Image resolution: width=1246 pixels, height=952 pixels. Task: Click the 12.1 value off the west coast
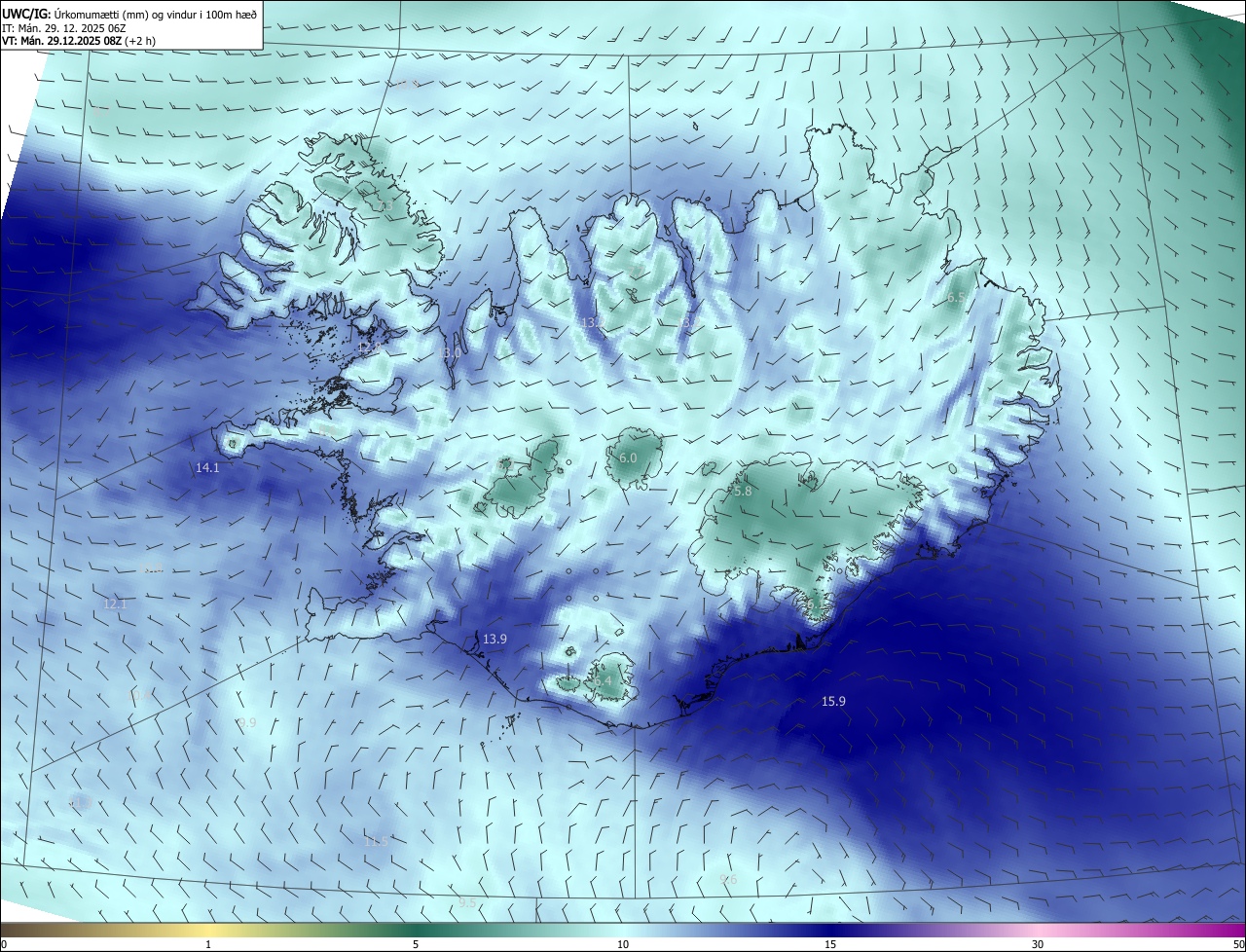[x=115, y=604]
